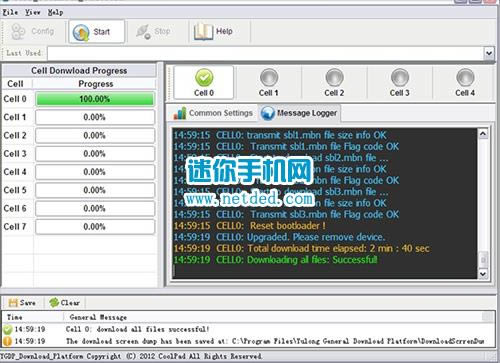The width and height of the screenshot is (500, 363).
Task: Click the YGDP copyright status bar text
Action: click(131, 356)
